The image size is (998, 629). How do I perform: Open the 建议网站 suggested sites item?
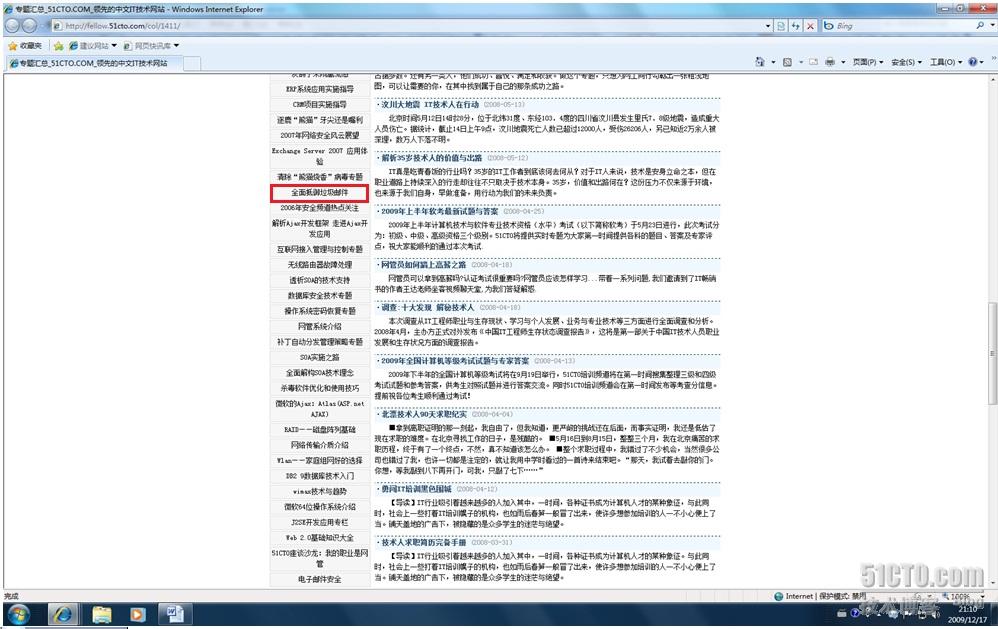coord(89,46)
